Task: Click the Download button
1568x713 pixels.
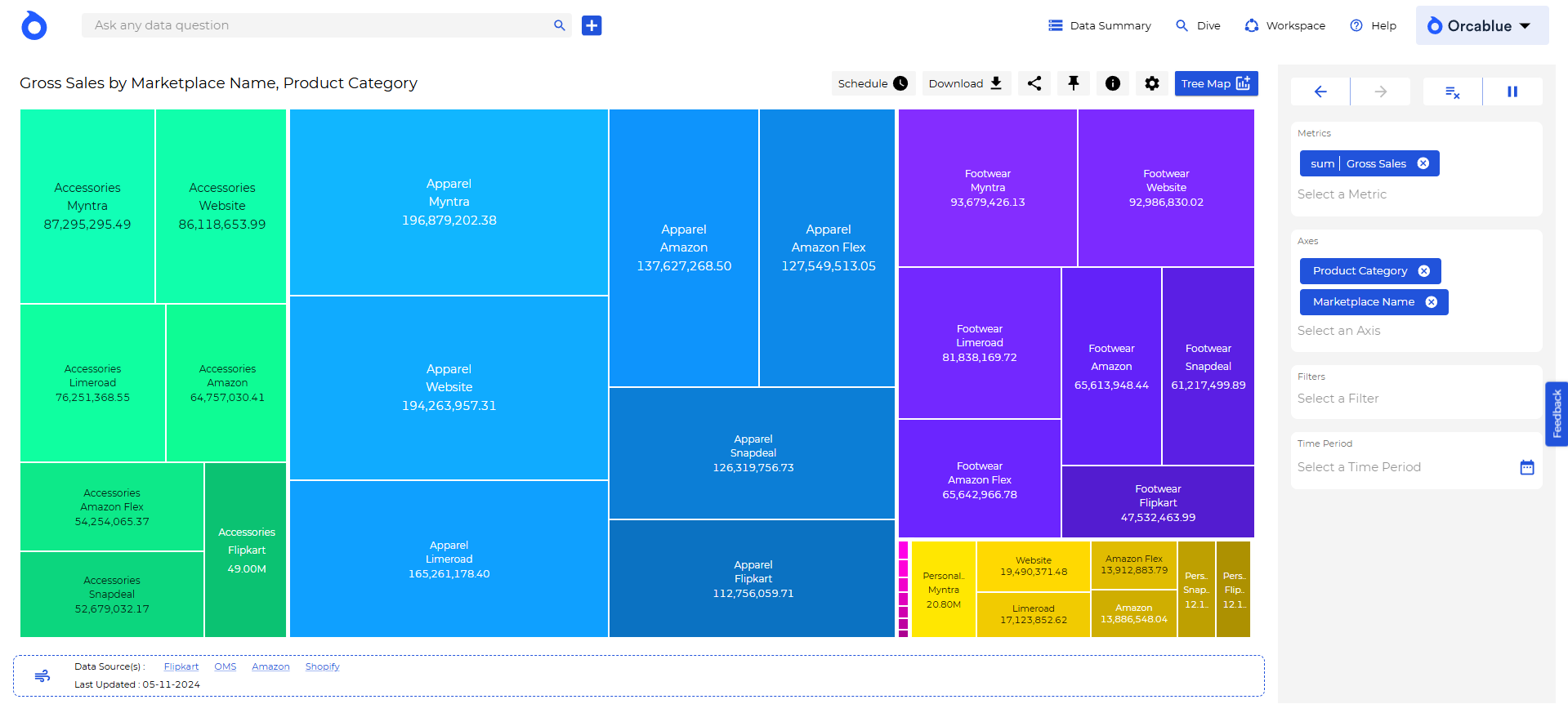Action: pyautogui.click(x=966, y=83)
